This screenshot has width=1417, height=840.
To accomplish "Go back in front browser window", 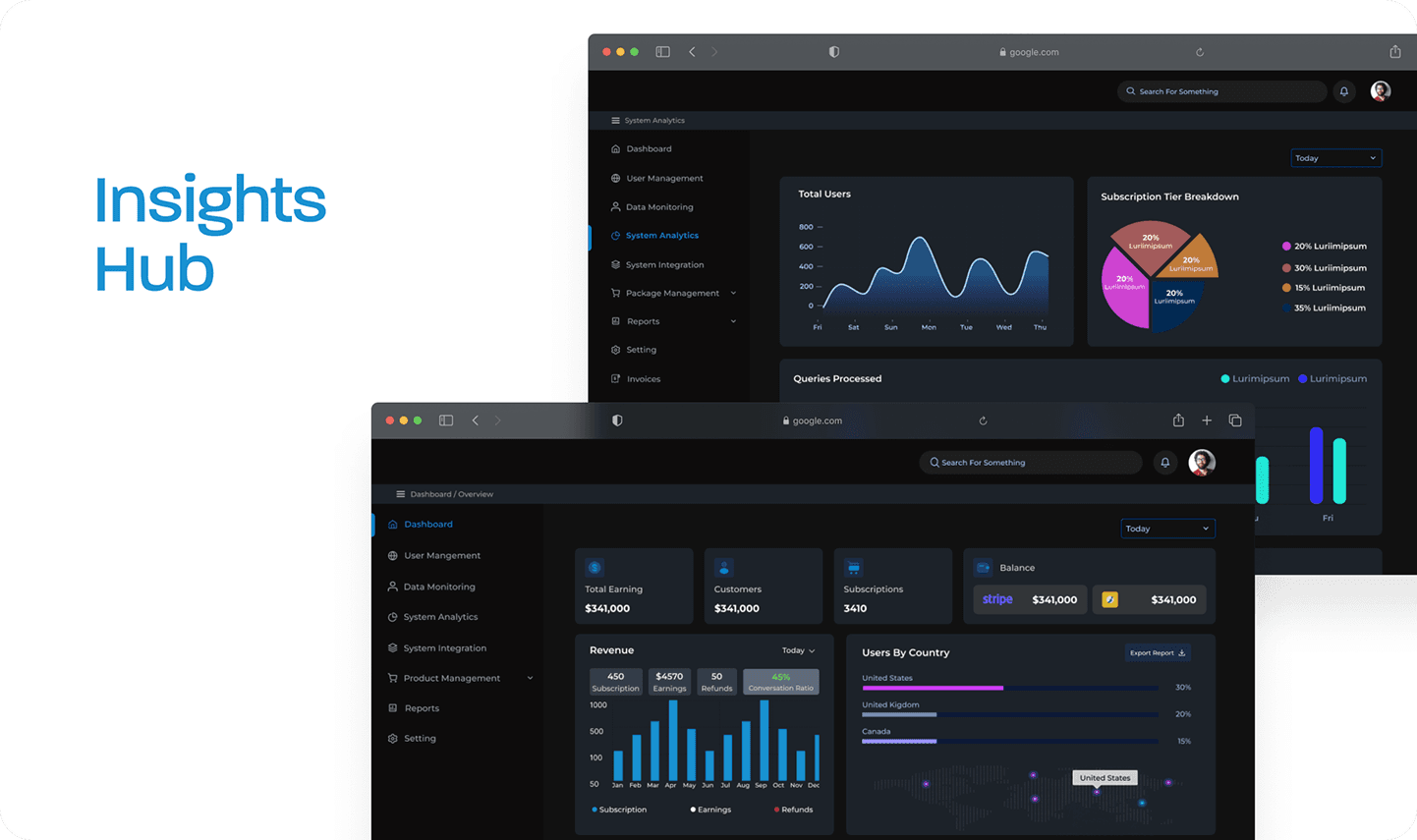I will coord(476,420).
